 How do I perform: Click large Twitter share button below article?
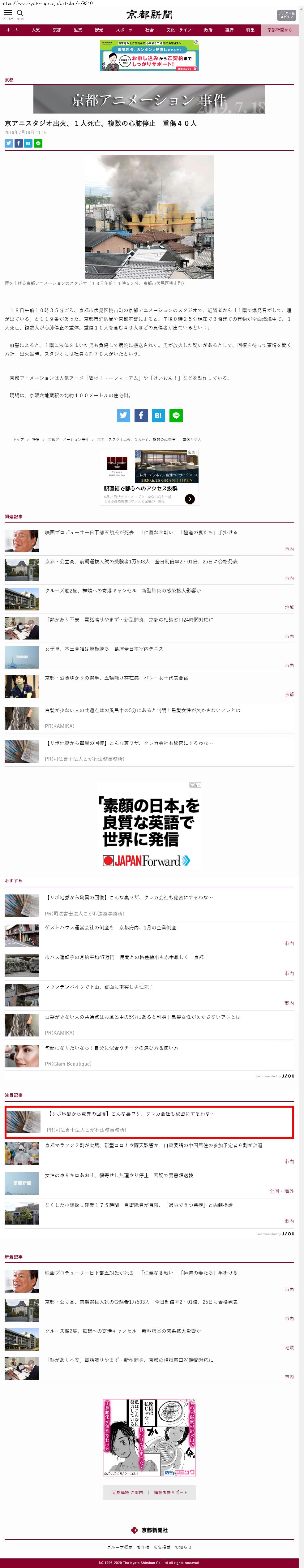point(123,415)
